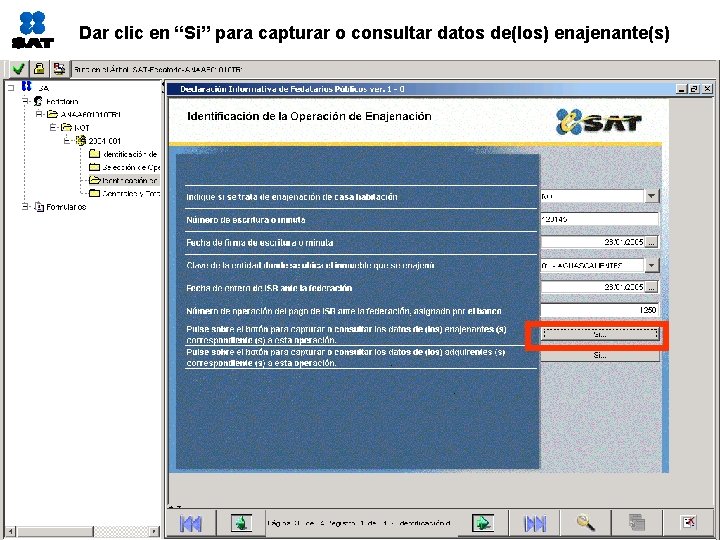The width and height of the screenshot is (720, 540).
Task: Collapse the ANAA601010TRI folder node
Action: pyautogui.click(x=39, y=114)
